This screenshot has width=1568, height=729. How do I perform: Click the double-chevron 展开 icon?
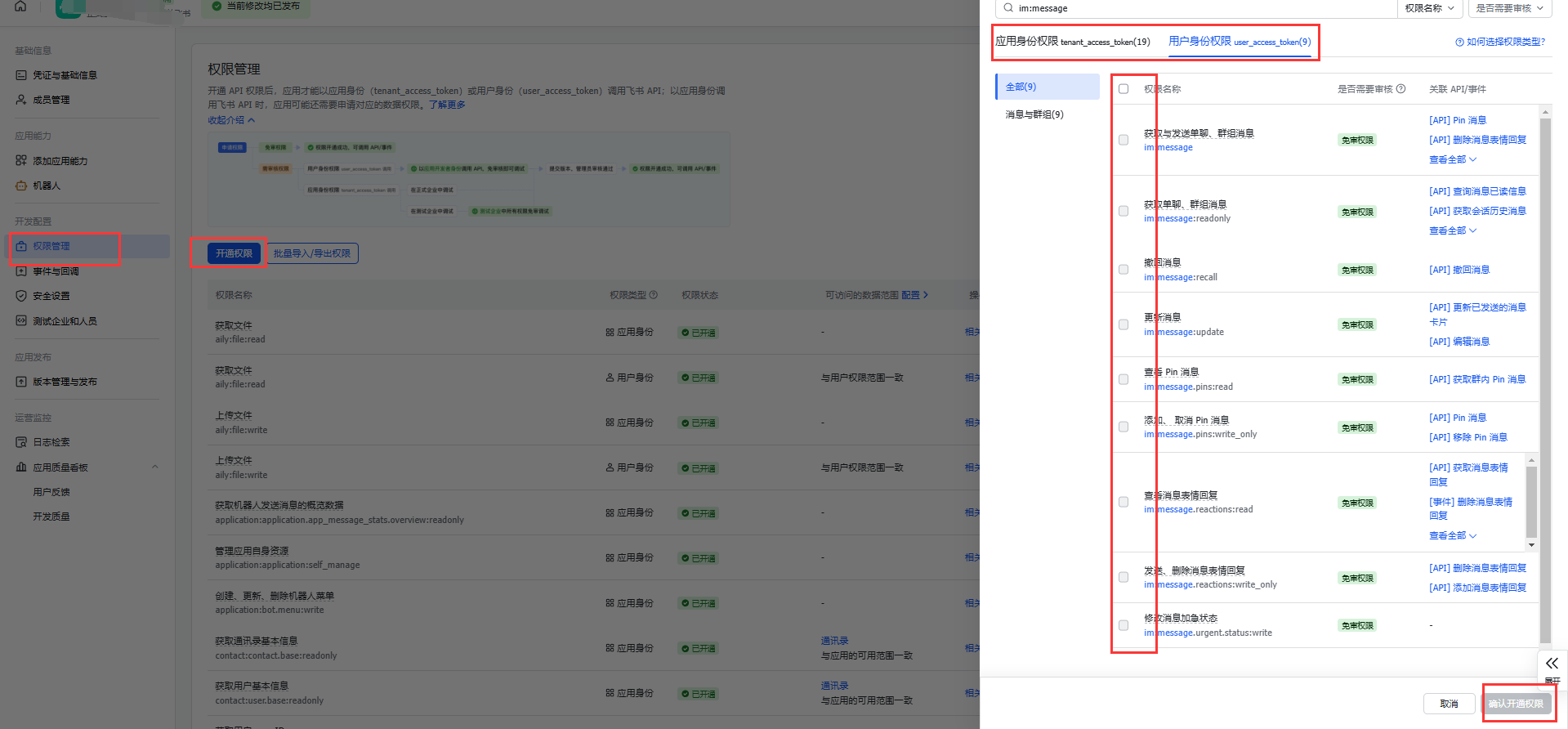1552,664
